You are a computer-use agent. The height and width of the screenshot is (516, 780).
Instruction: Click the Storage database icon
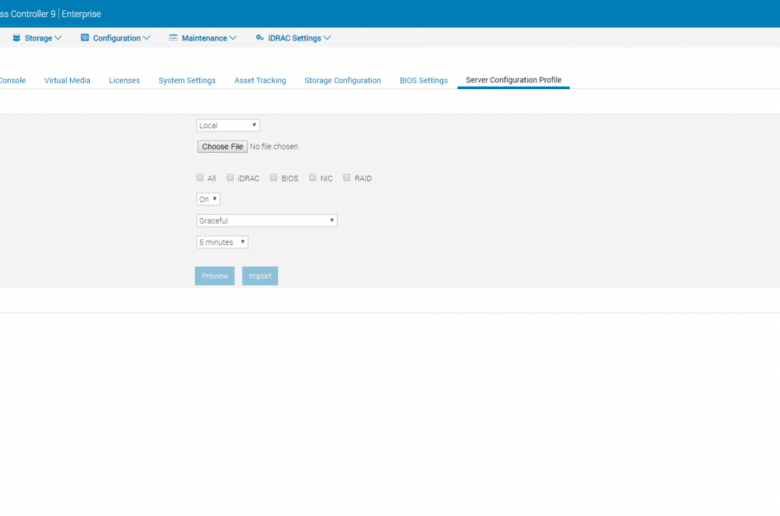coord(16,38)
